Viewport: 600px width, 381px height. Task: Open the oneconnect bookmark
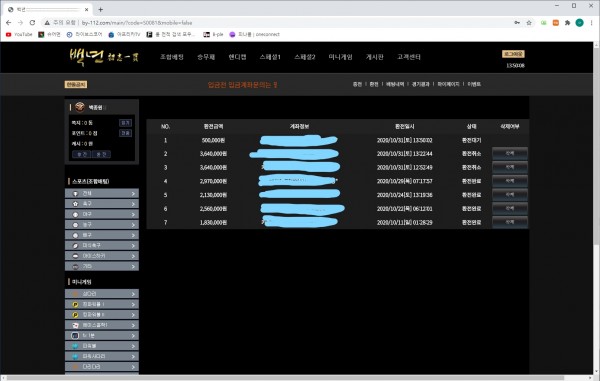(254, 34)
